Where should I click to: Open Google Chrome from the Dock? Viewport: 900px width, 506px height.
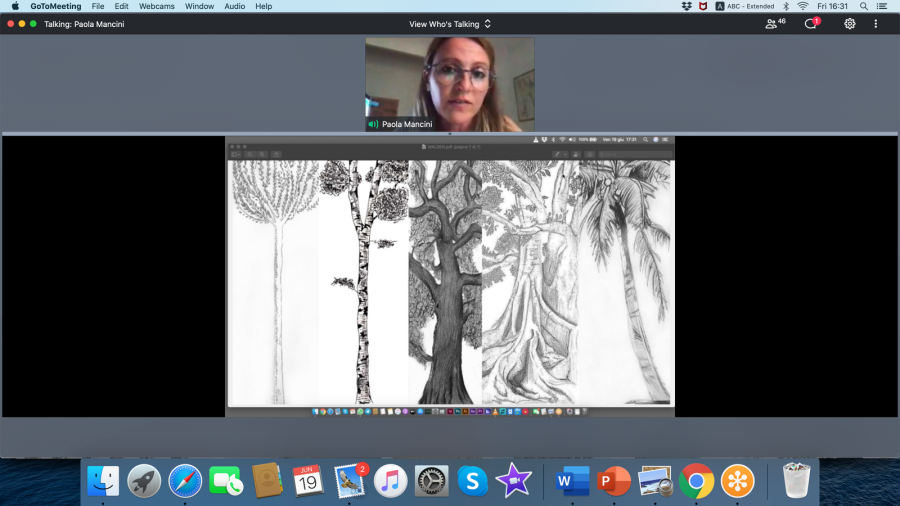tap(696, 481)
